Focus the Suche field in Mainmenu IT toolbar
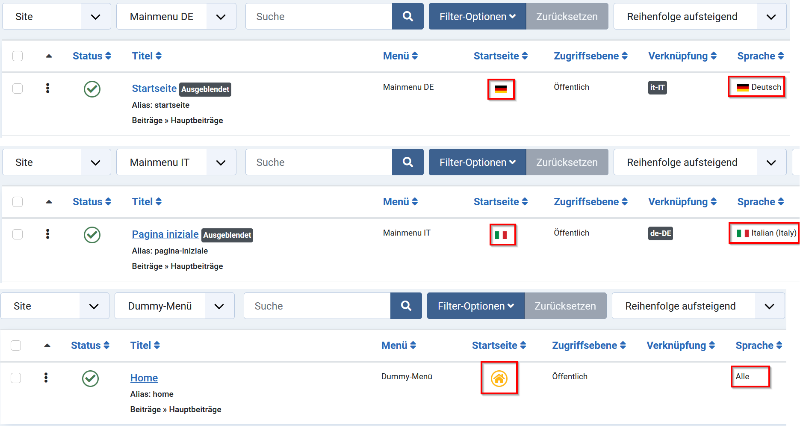This screenshot has width=800, height=428. tap(319, 163)
